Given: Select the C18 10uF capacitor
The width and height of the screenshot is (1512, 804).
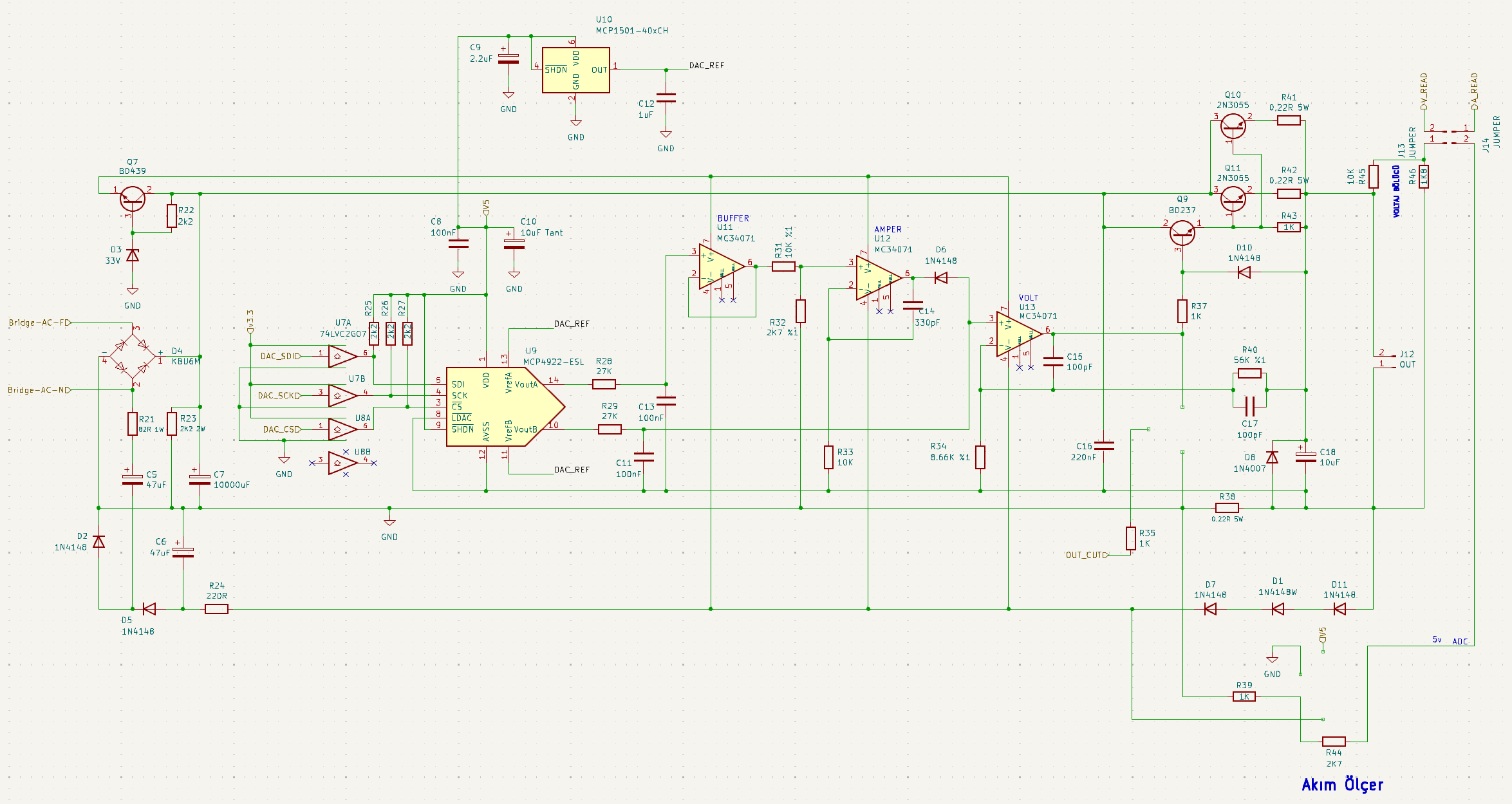Looking at the screenshot, I should click(1306, 457).
